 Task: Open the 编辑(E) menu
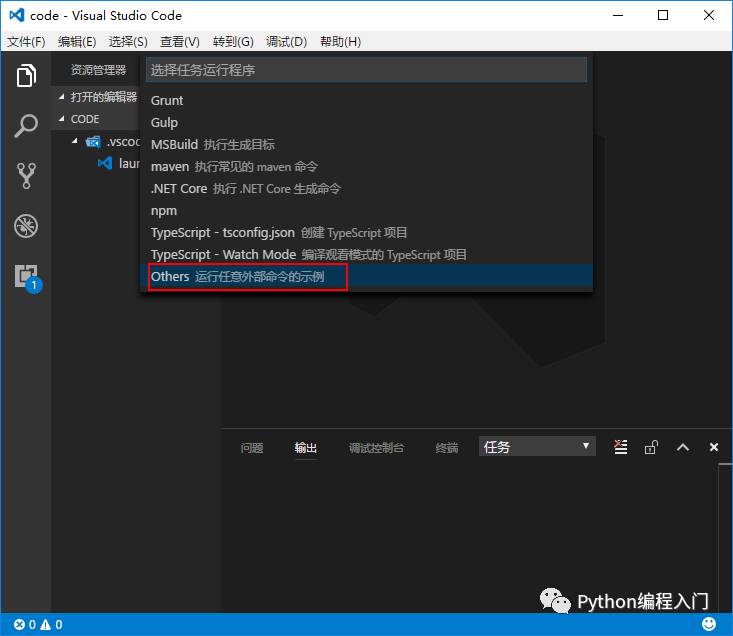coord(77,42)
